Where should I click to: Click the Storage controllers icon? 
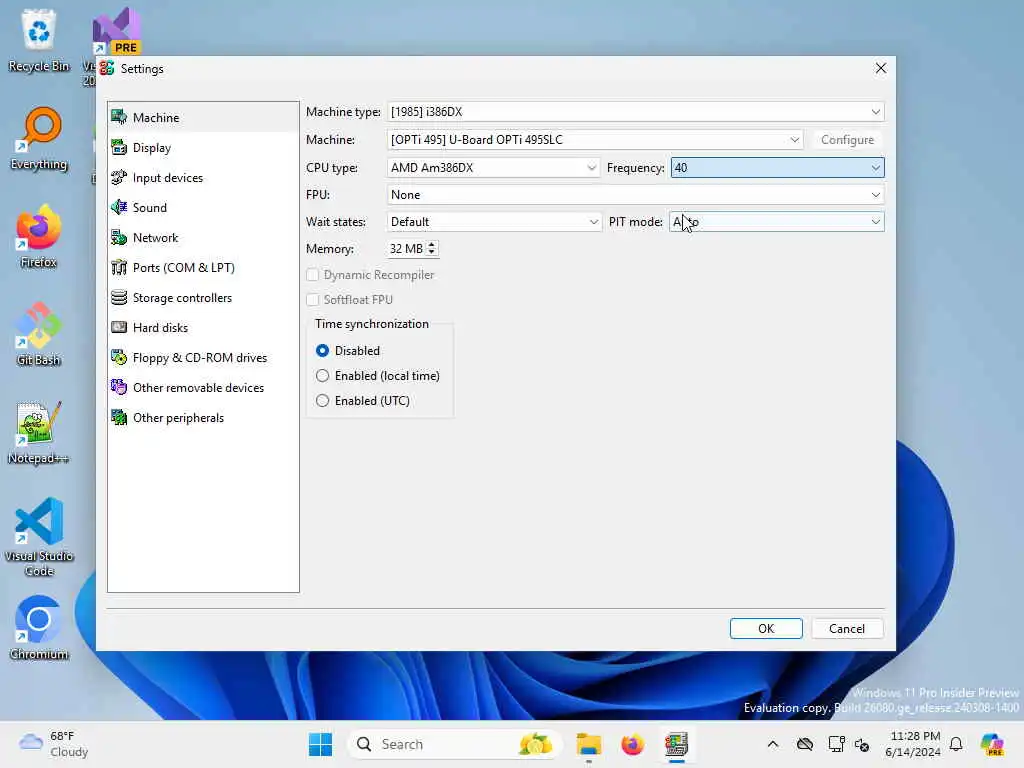point(119,298)
